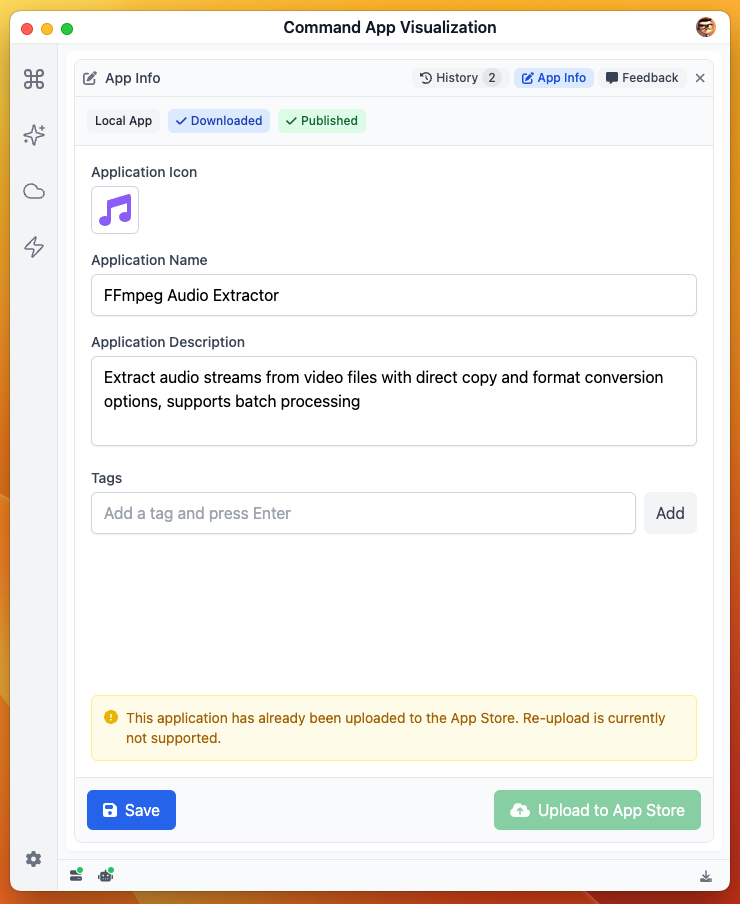Open the History tab

click(460, 78)
